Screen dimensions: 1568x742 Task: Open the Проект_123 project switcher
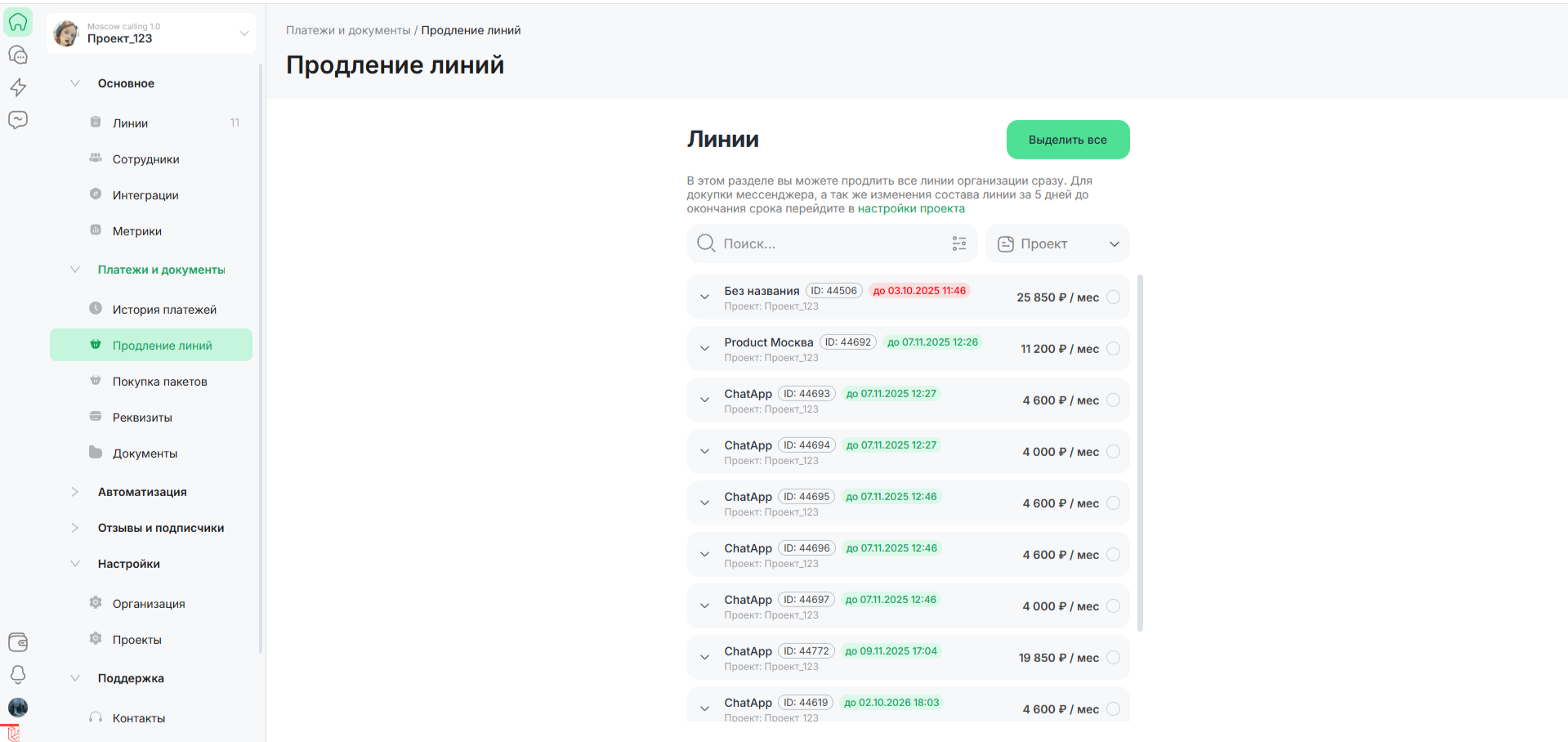click(x=151, y=34)
